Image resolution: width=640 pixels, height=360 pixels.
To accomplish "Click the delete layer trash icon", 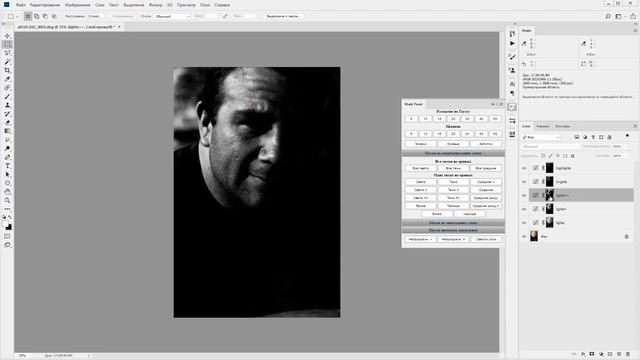I will click(628, 354).
